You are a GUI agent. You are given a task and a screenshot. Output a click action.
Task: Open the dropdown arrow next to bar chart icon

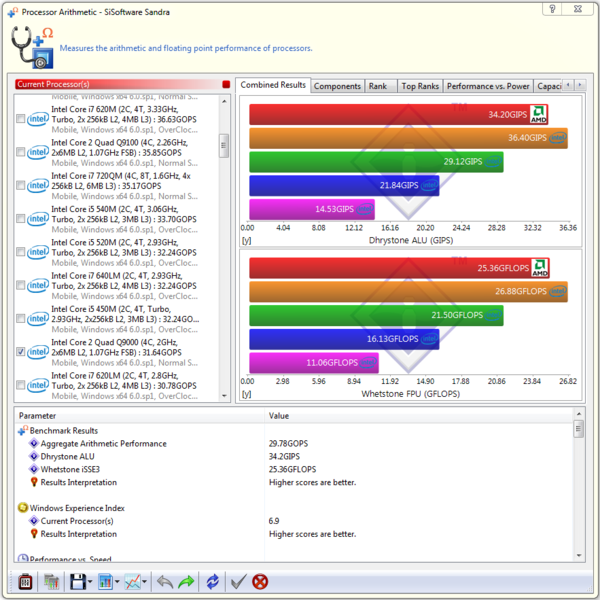click(117, 582)
